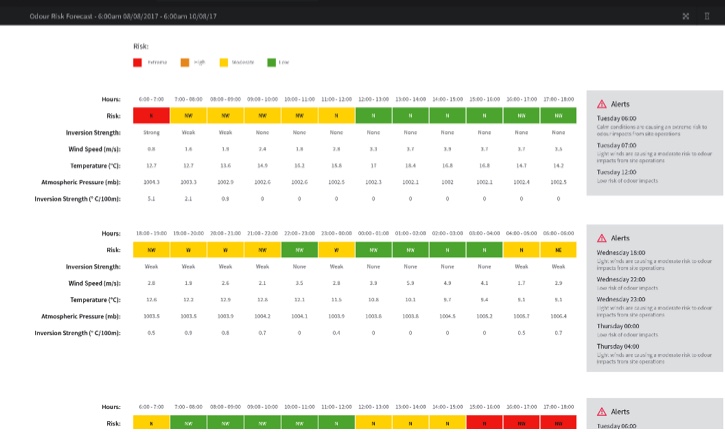Click the 03:00-04:00 green N risk cell
The height and width of the screenshot is (432, 725).
click(x=484, y=250)
